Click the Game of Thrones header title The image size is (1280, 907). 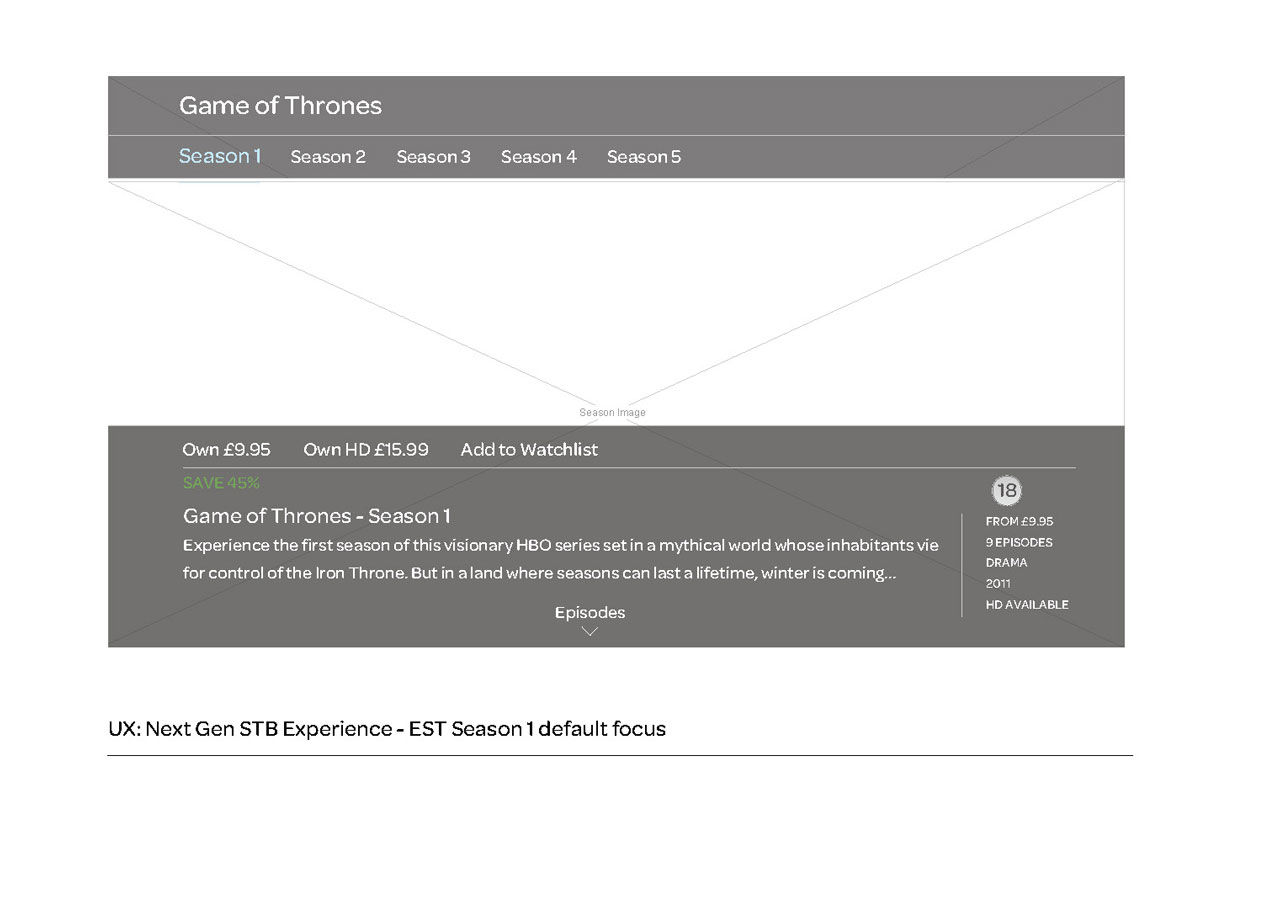point(280,106)
